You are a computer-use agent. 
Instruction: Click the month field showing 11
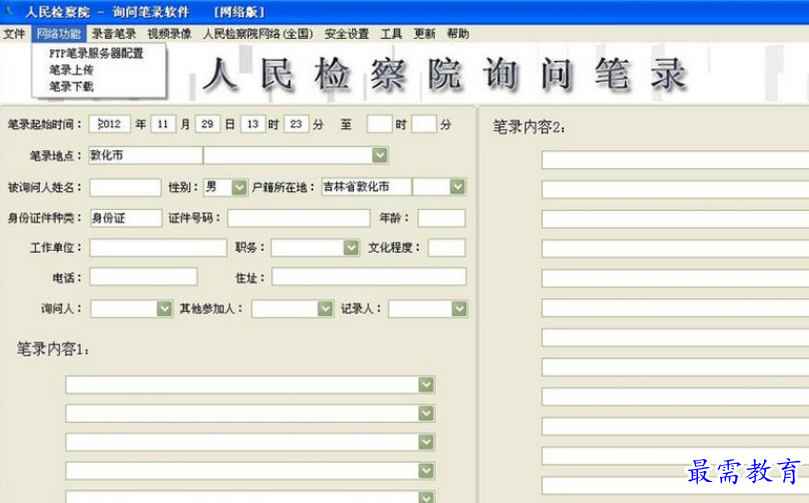pos(164,124)
